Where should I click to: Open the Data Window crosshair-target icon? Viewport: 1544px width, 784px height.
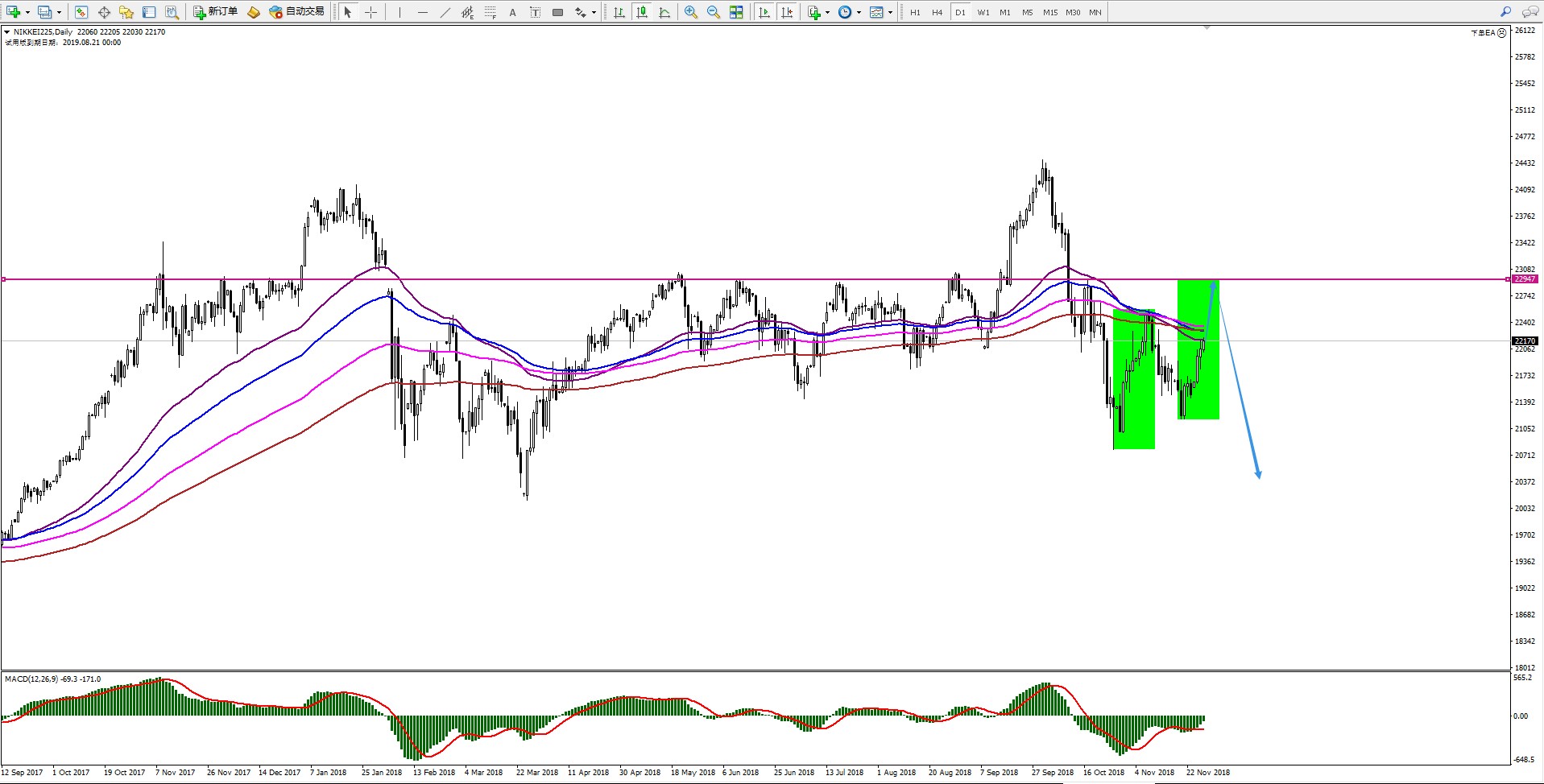pos(104,12)
